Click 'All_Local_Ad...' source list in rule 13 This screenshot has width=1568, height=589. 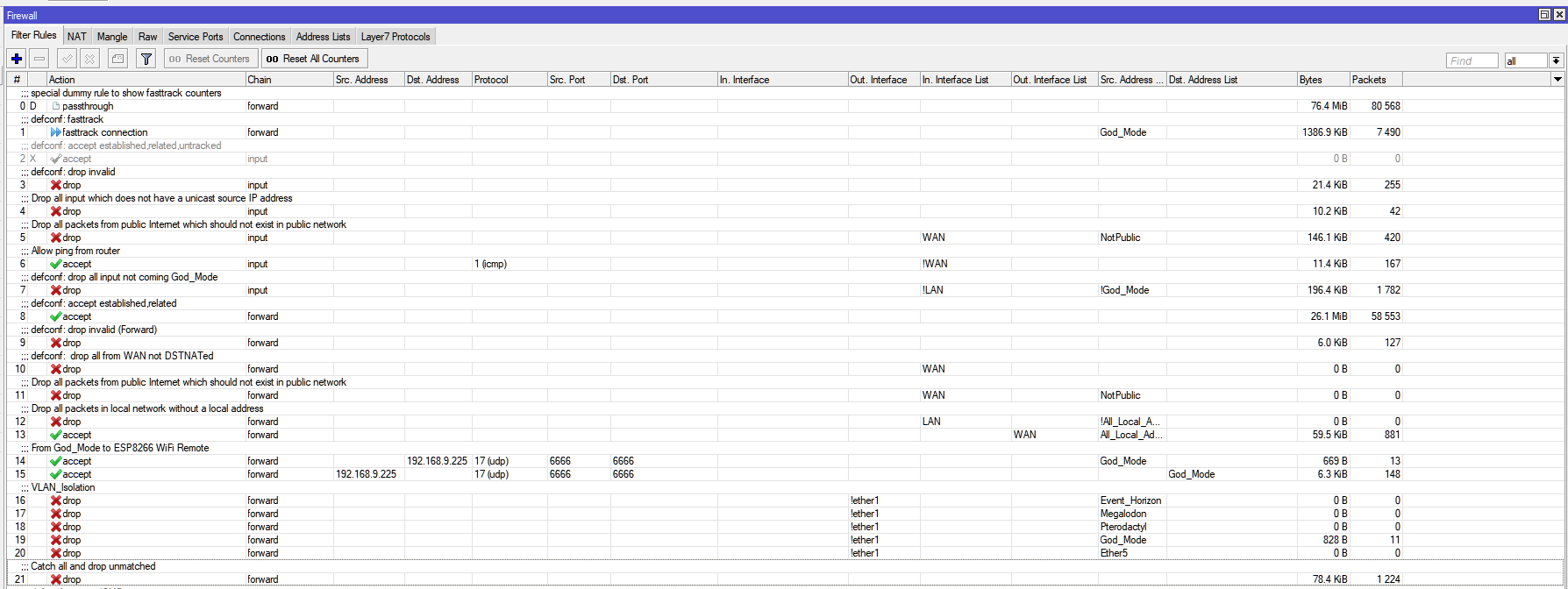tap(1130, 435)
